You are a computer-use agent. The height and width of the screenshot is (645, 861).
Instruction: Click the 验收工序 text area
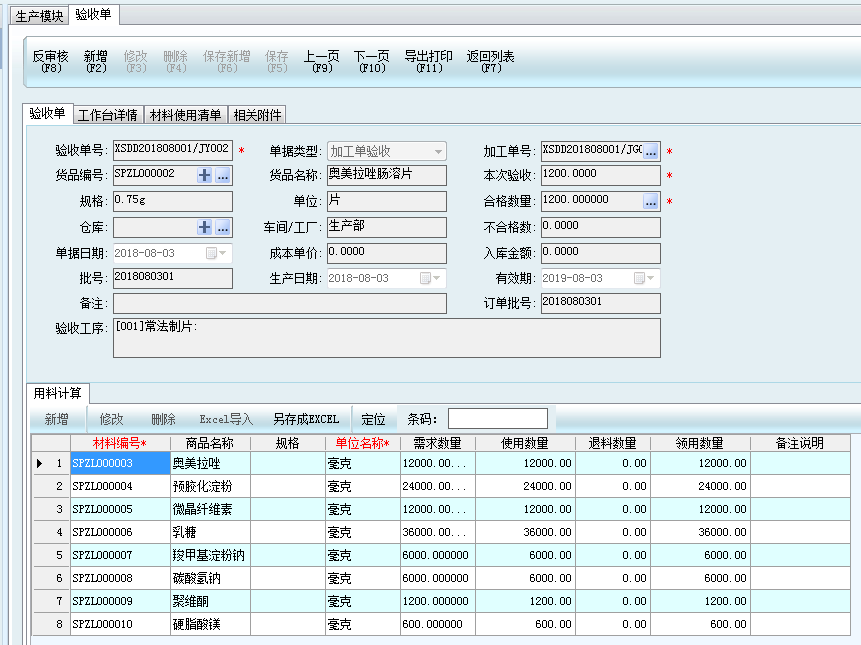point(387,338)
